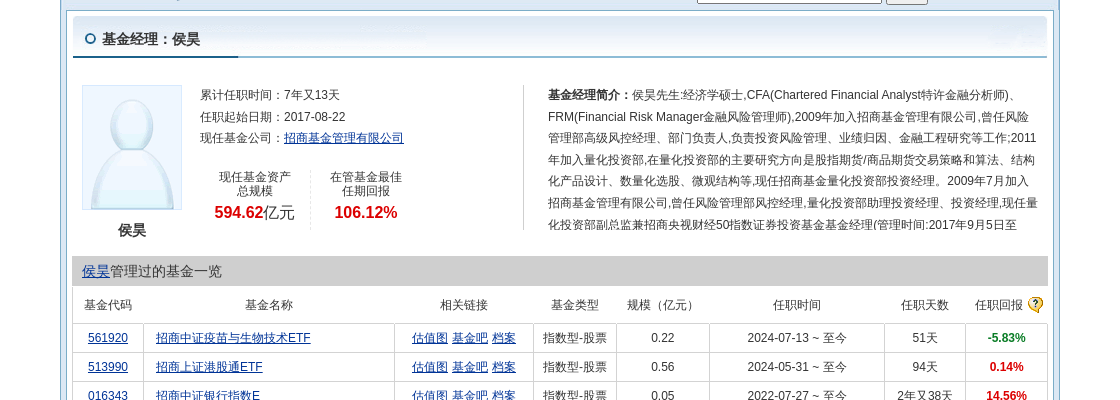The image size is (1120, 400).
Task: Open 估值图 for fund 513990
Action: point(430,367)
